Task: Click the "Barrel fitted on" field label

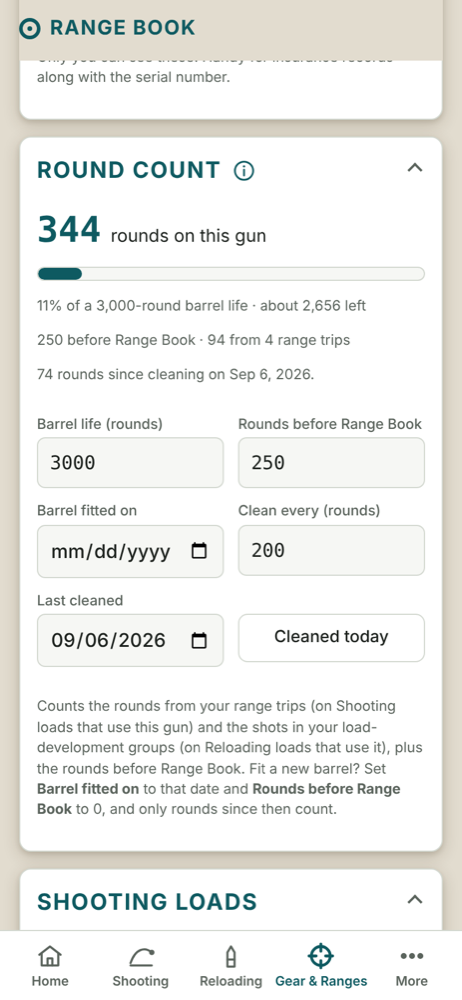Action: 87,511
